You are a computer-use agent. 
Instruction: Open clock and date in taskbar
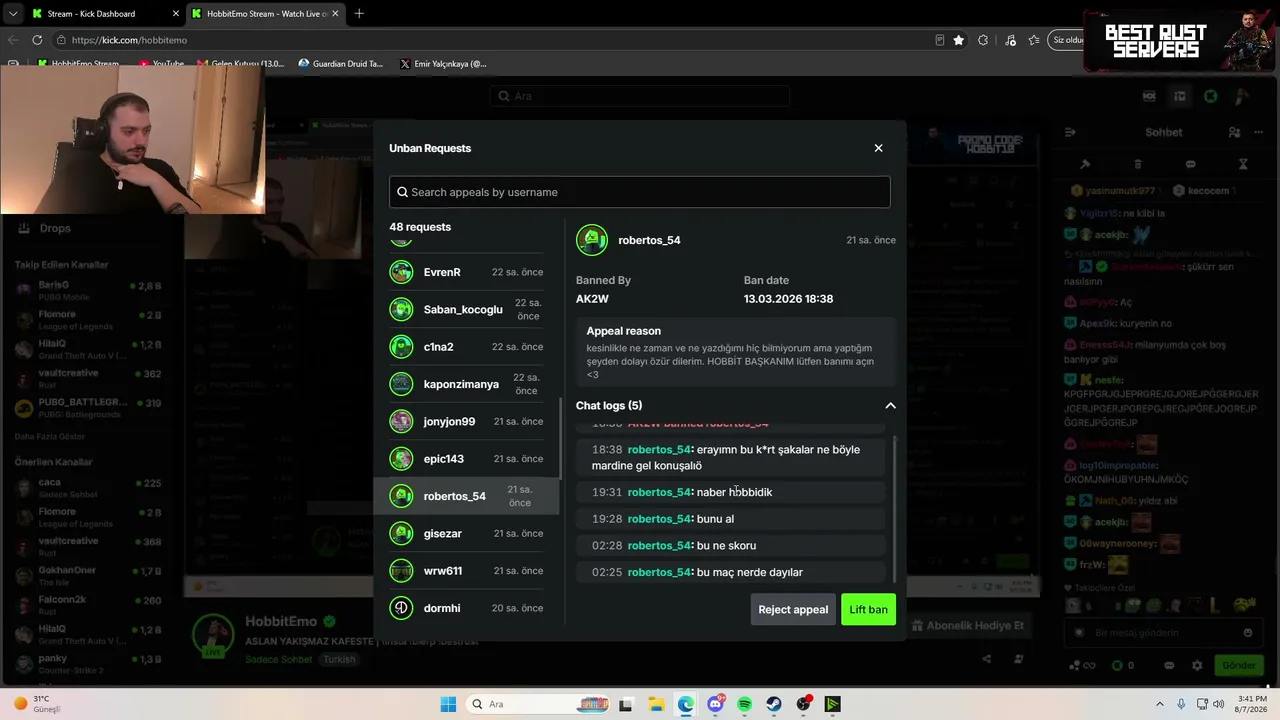(1251, 704)
